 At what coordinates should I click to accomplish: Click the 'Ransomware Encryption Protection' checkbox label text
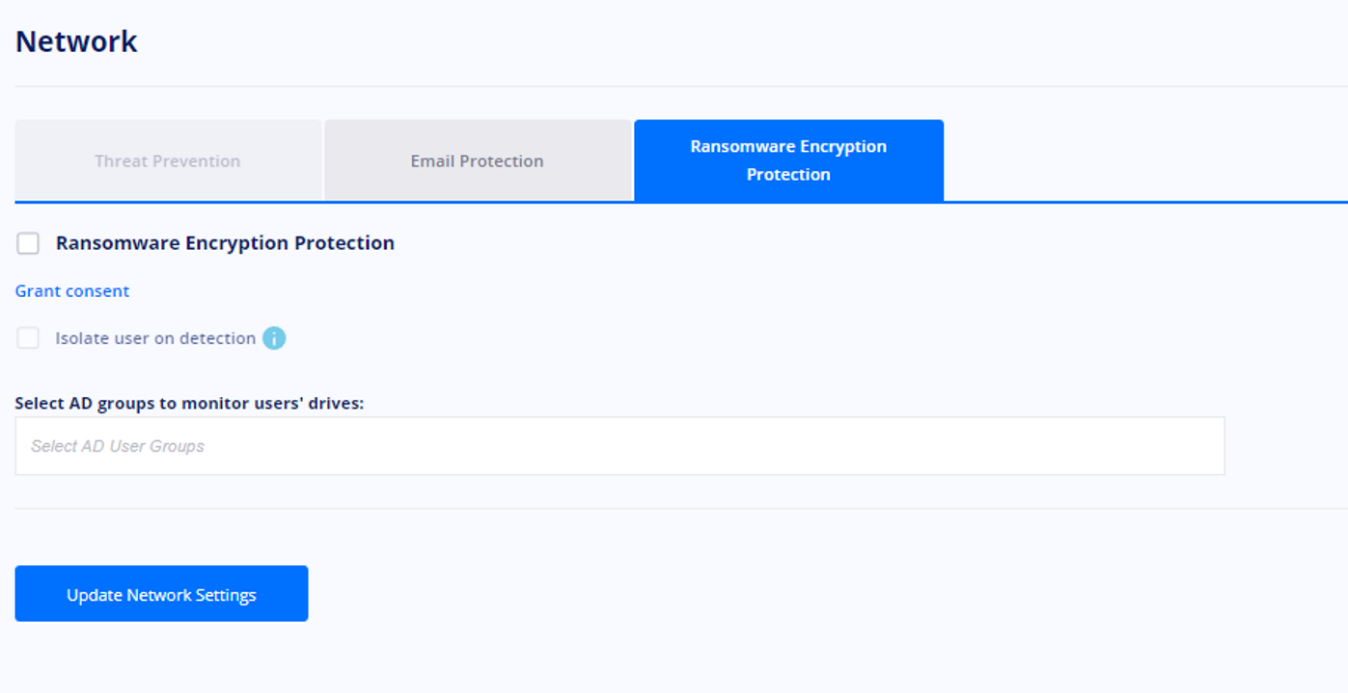pos(225,243)
